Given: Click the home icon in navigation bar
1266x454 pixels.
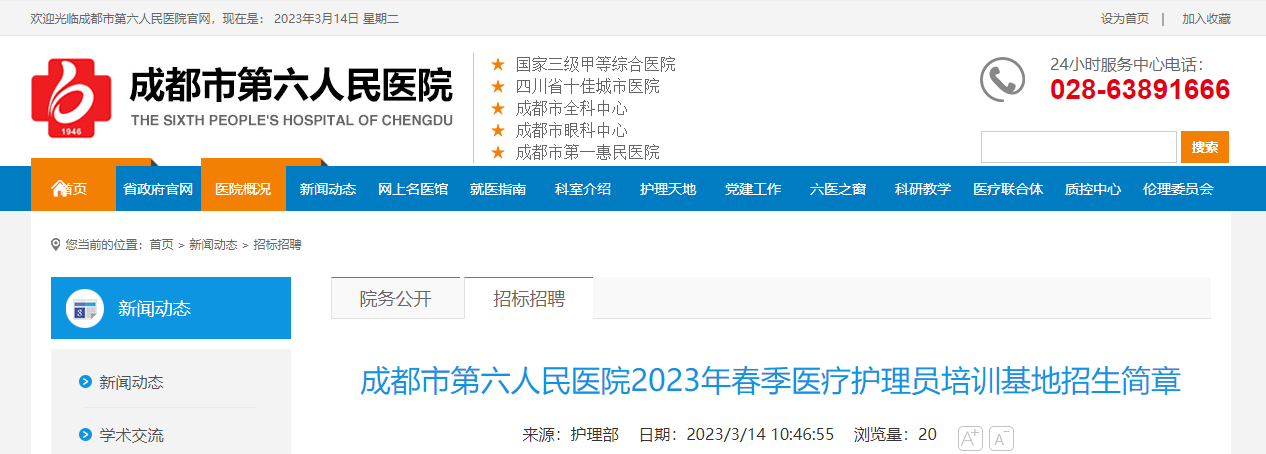Looking at the screenshot, I should [59, 188].
